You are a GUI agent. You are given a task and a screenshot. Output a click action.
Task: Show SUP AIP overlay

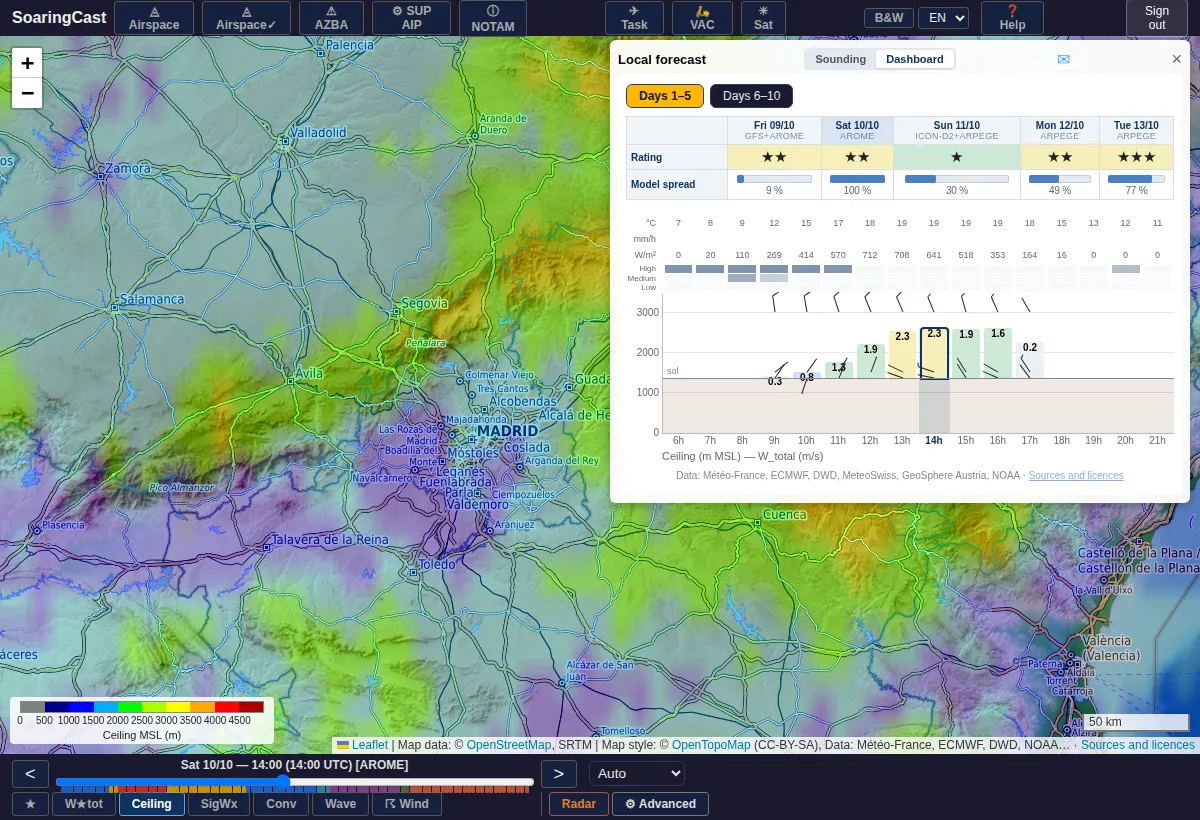[x=412, y=18]
